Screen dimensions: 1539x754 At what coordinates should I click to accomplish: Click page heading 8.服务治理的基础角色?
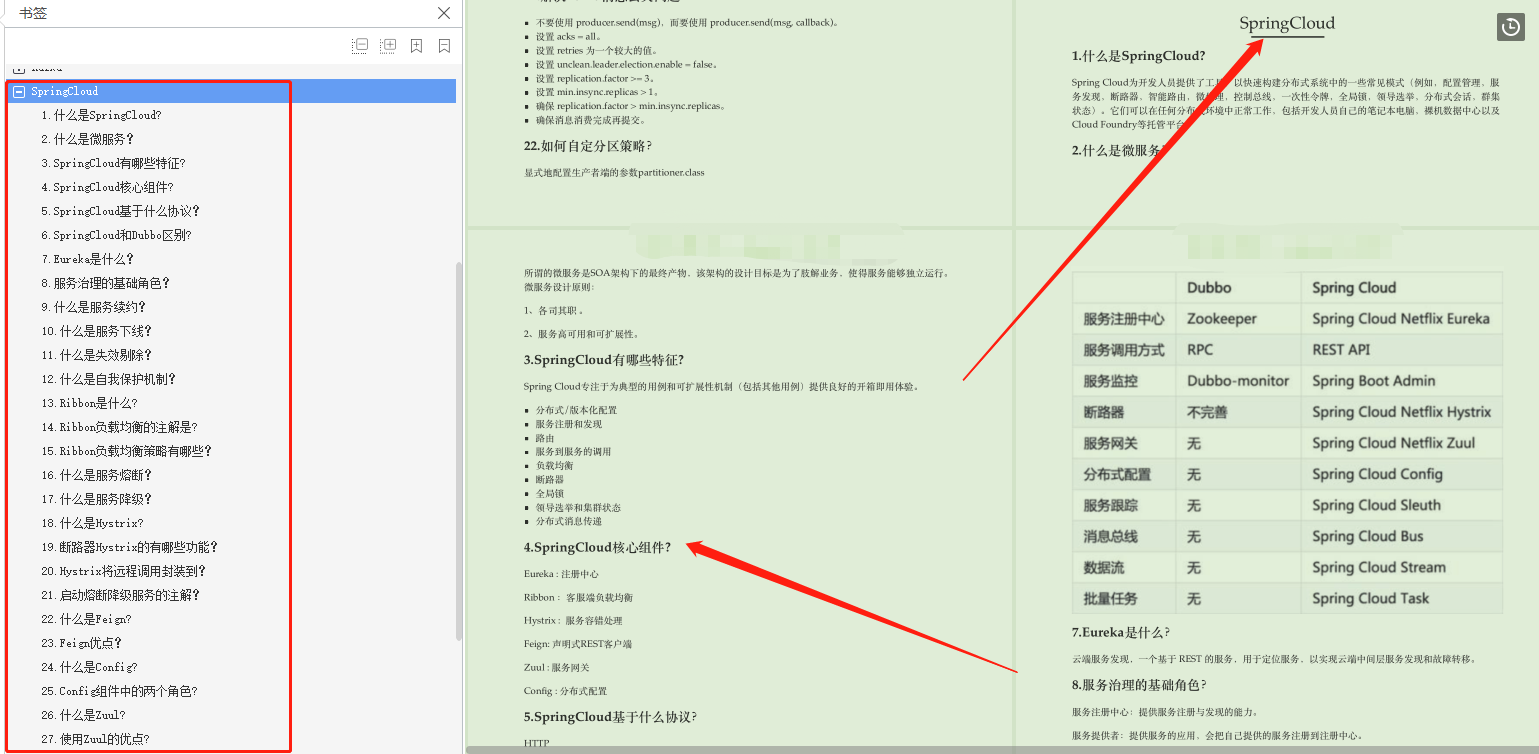[x=1138, y=685]
